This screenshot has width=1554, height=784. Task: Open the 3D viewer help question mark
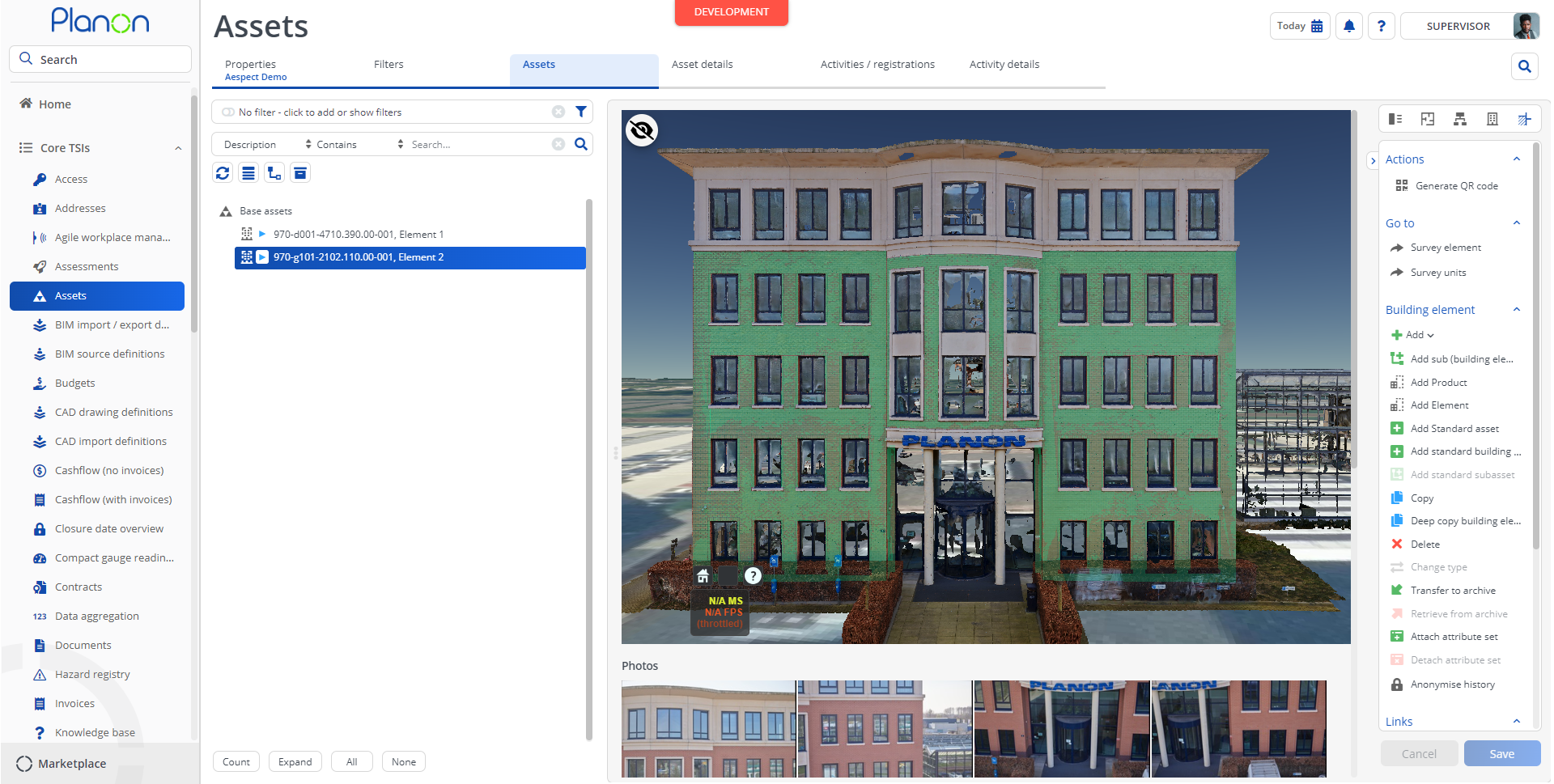(753, 575)
